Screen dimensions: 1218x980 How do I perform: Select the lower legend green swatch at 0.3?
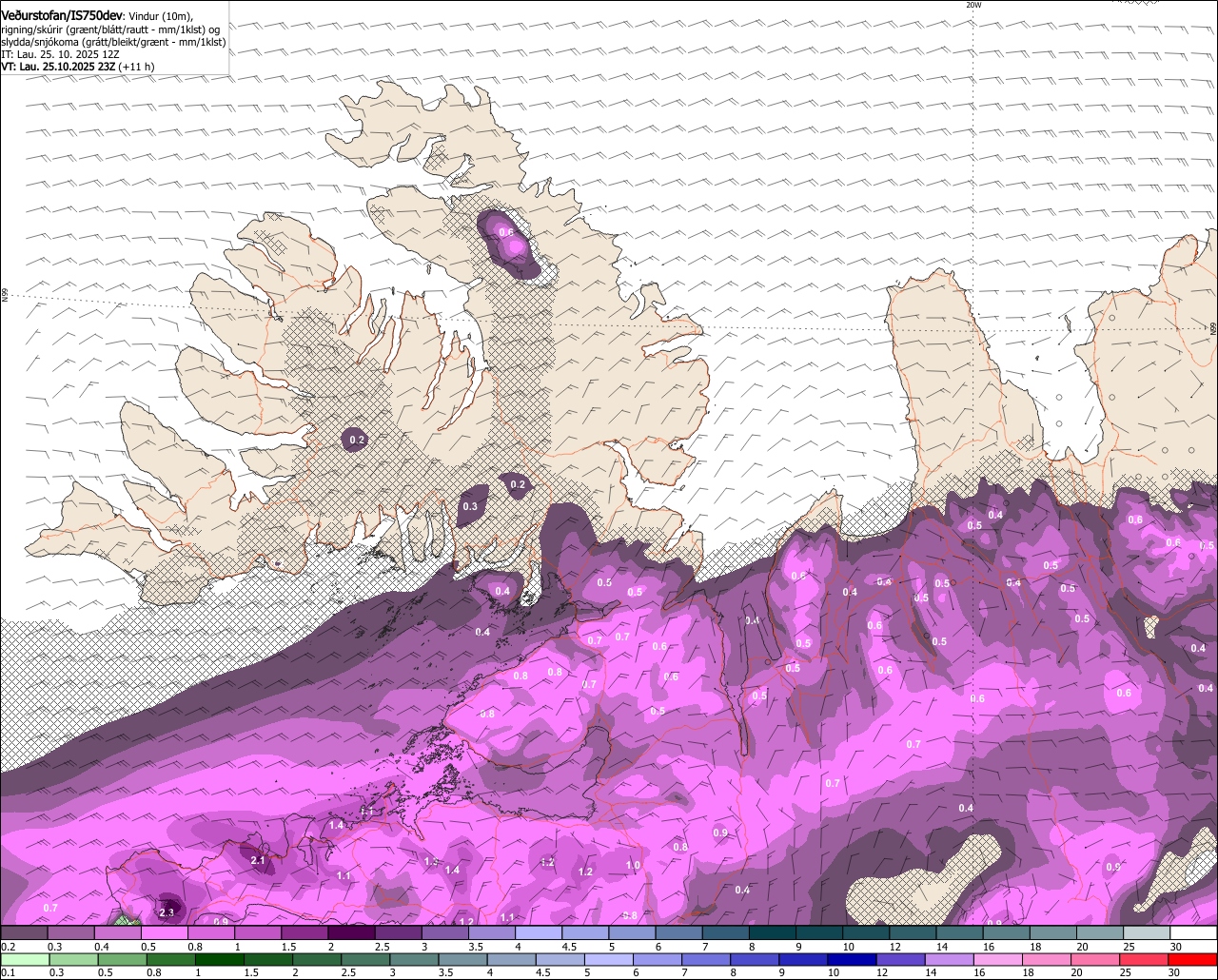(x=74, y=959)
